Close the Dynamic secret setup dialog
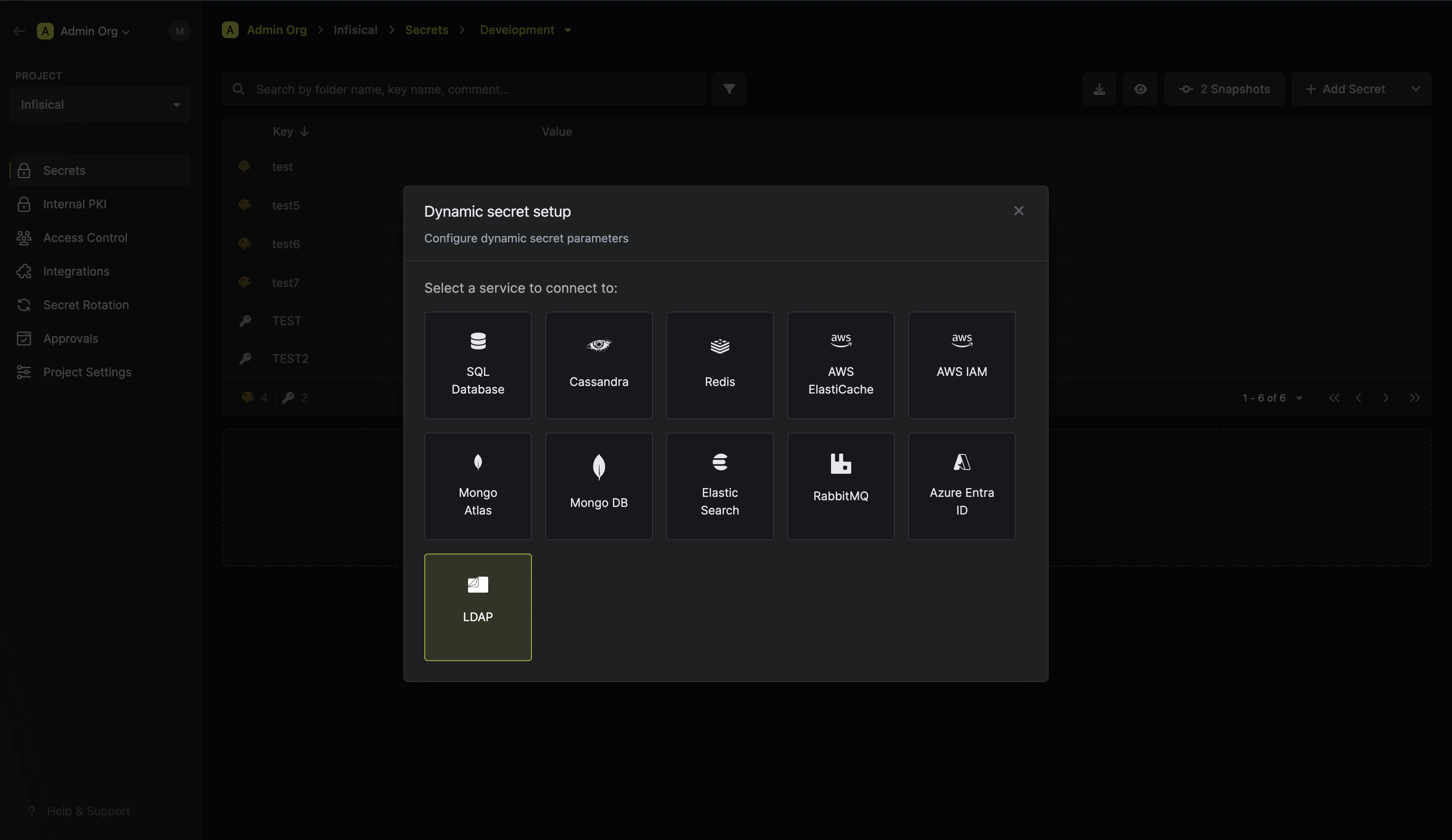1452x840 pixels. click(x=1019, y=211)
